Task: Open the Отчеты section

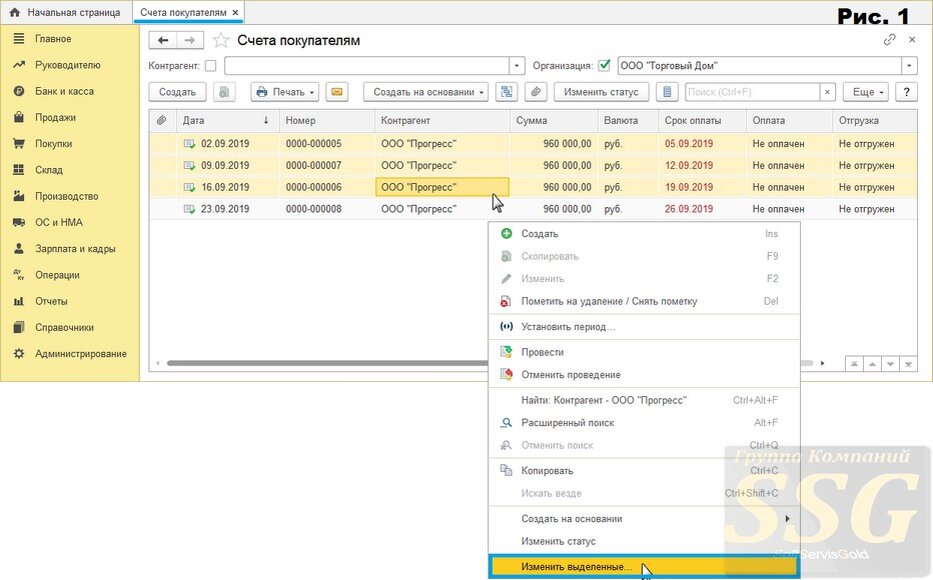Action: pyautogui.click(x=51, y=301)
